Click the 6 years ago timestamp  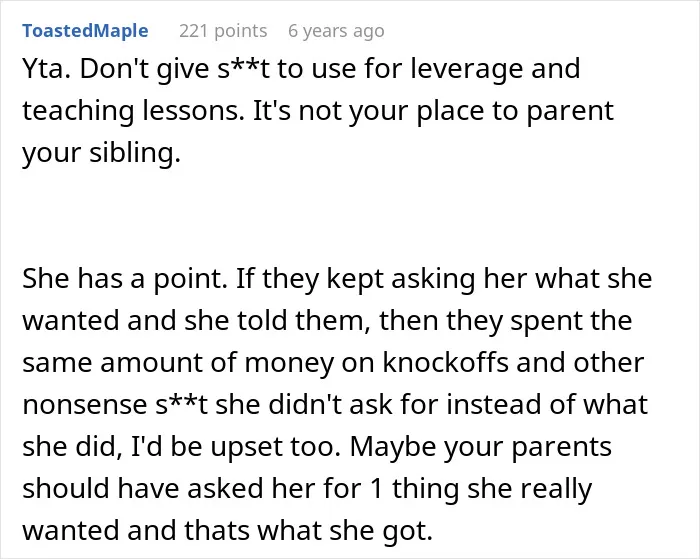[x=336, y=31]
